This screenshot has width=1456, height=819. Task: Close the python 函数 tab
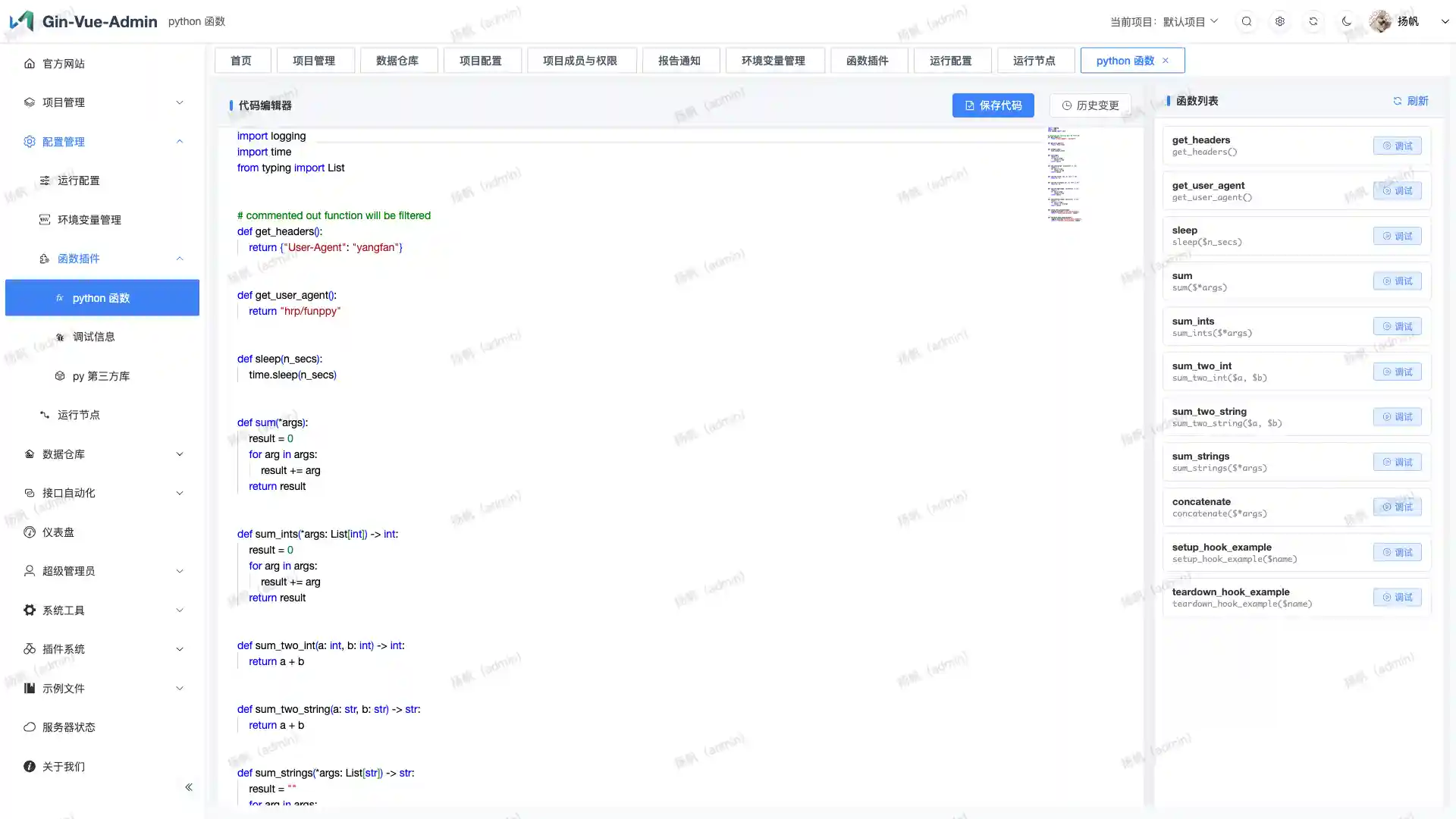[x=1166, y=61]
